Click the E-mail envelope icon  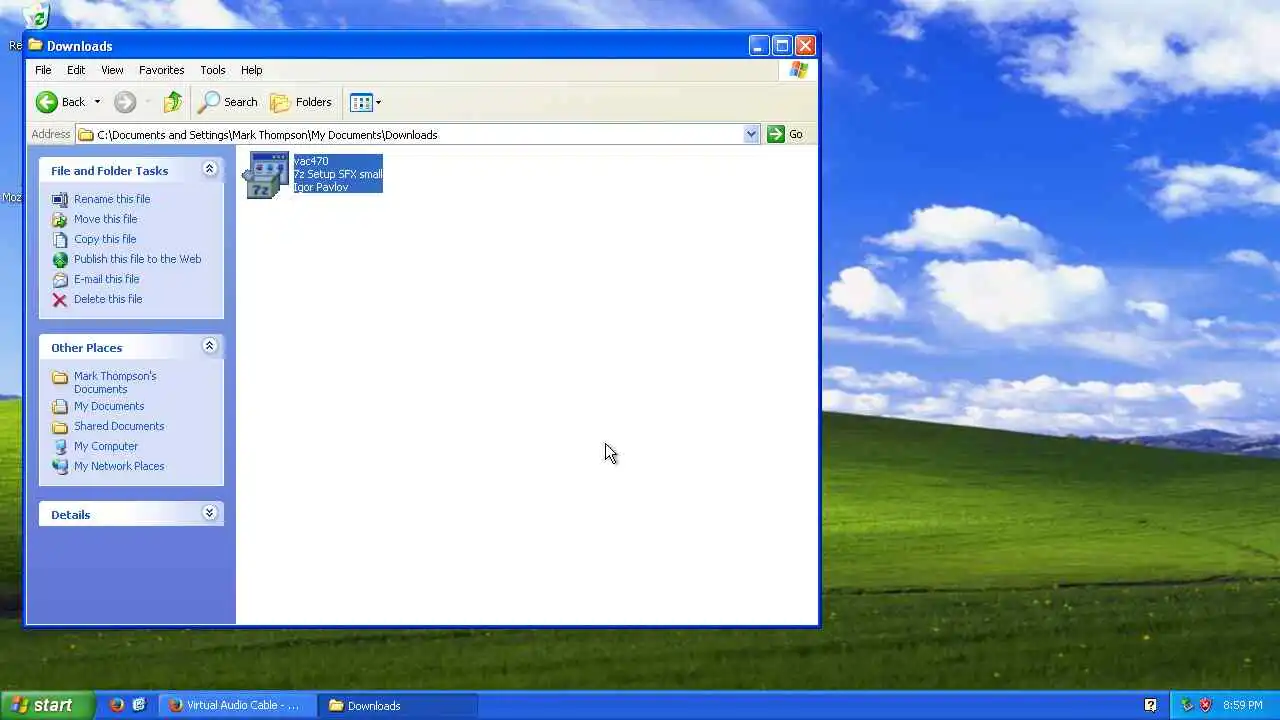click(x=60, y=279)
